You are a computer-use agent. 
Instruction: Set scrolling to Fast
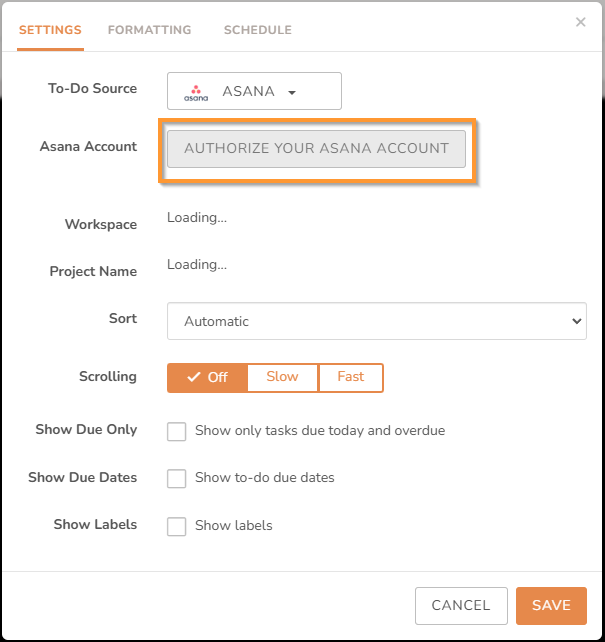click(x=351, y=378)
